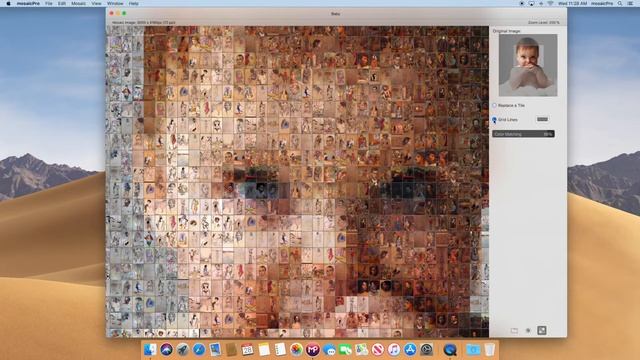This screenshot has width=640, height=360.
Task: Open Launchpad rocket icon in dock
Action: [x=182, y=350]
